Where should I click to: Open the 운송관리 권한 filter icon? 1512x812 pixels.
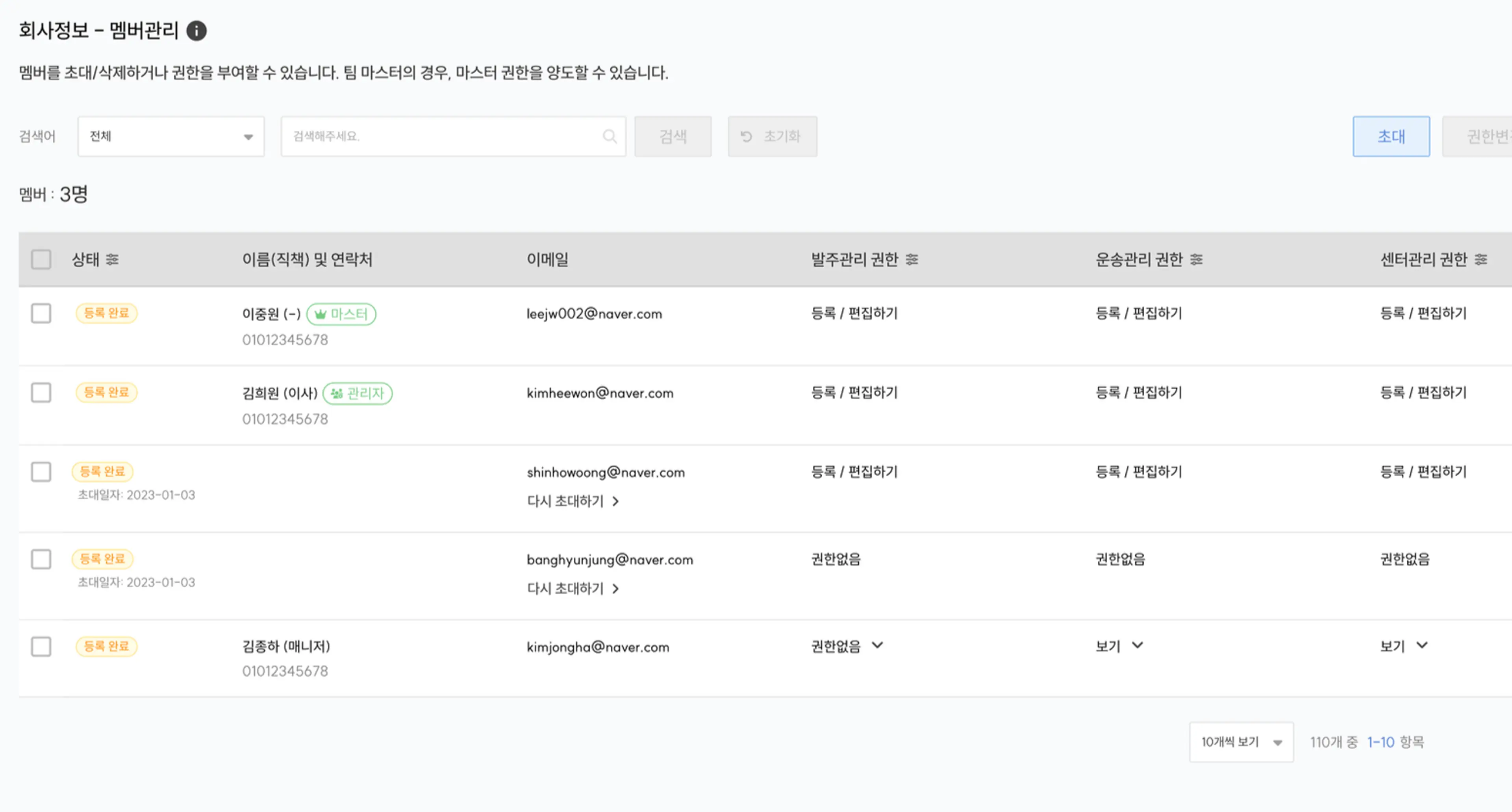tap(1196, 260)
